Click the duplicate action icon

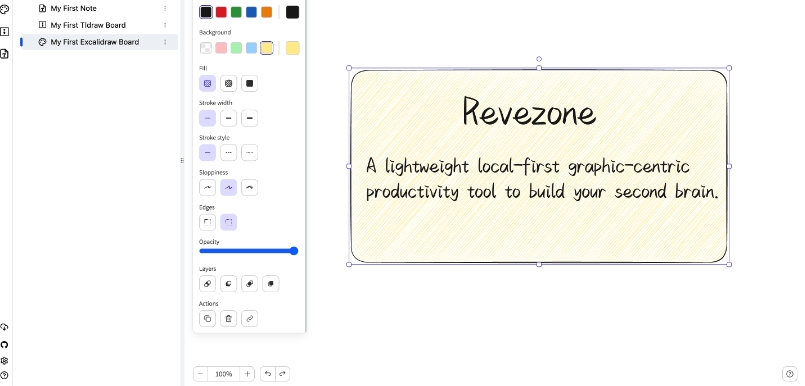(x=207, y=319)
